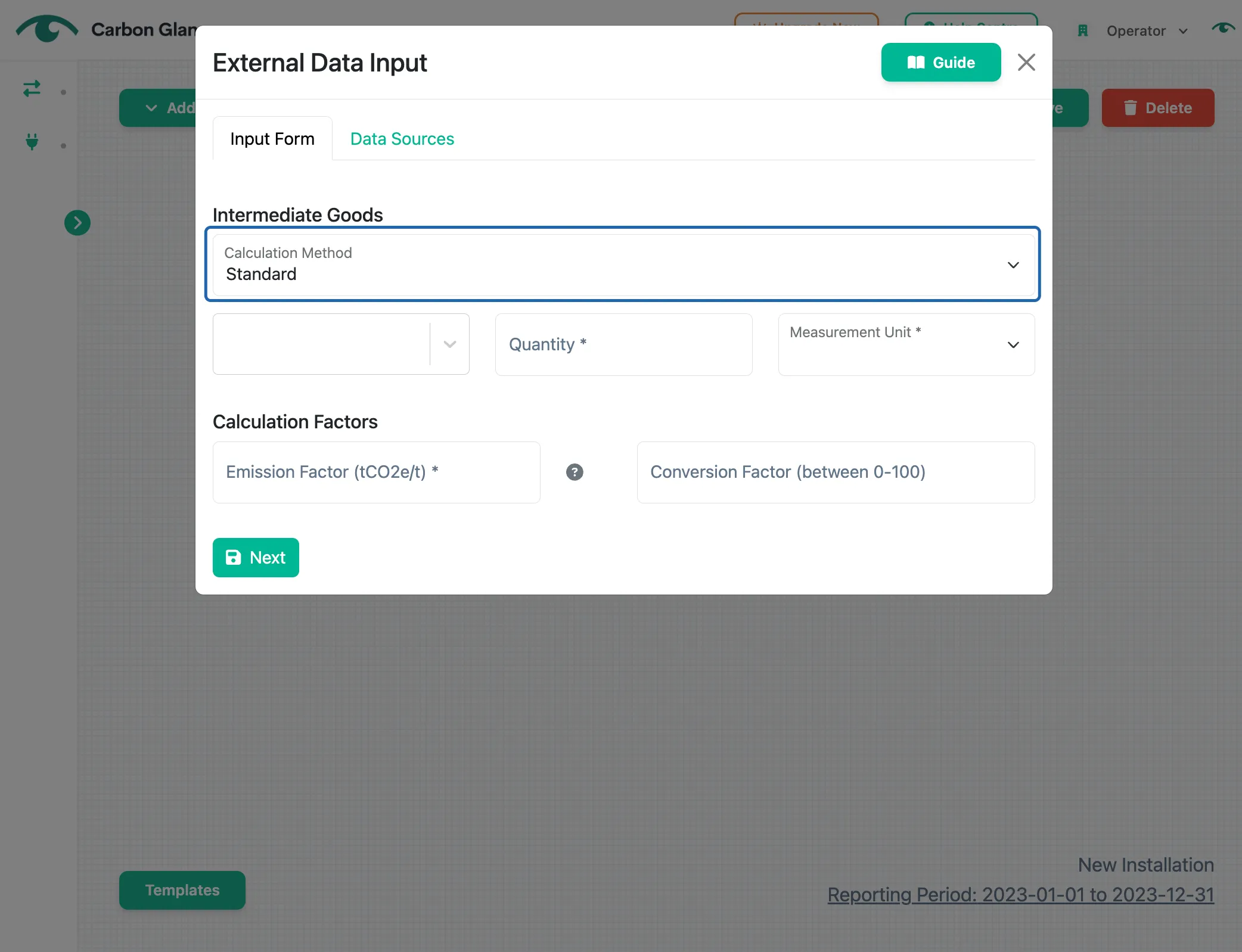This screenshot has width=1242, height=952.
Task: Switch to the Data Sources tab
Action: [402, 139]
